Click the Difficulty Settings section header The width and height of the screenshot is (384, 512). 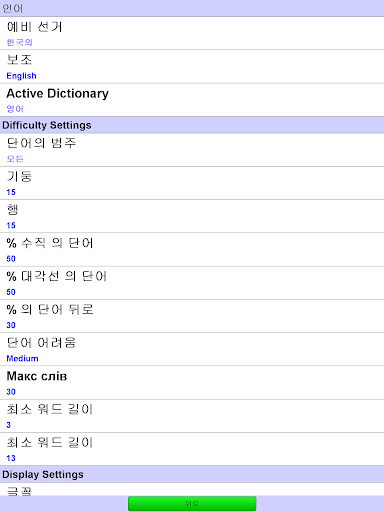[x=192, y=125]
